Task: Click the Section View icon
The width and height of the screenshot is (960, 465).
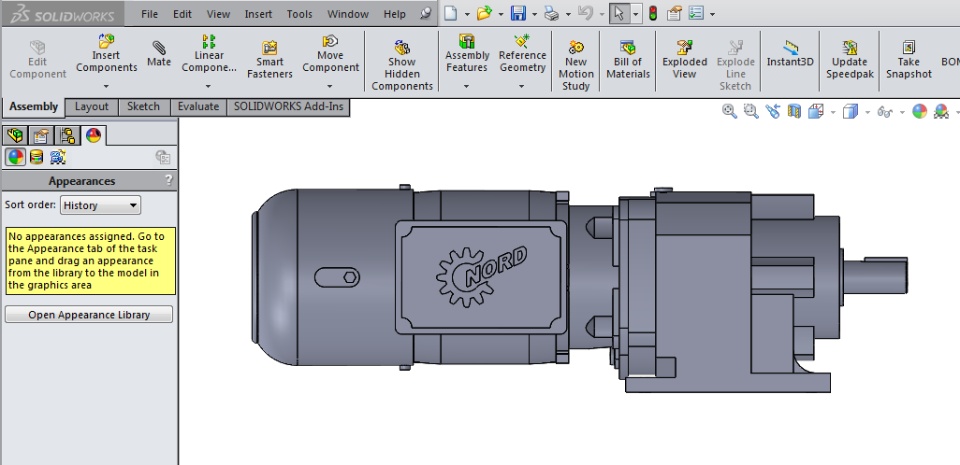Action: click(x=794, y=111)
